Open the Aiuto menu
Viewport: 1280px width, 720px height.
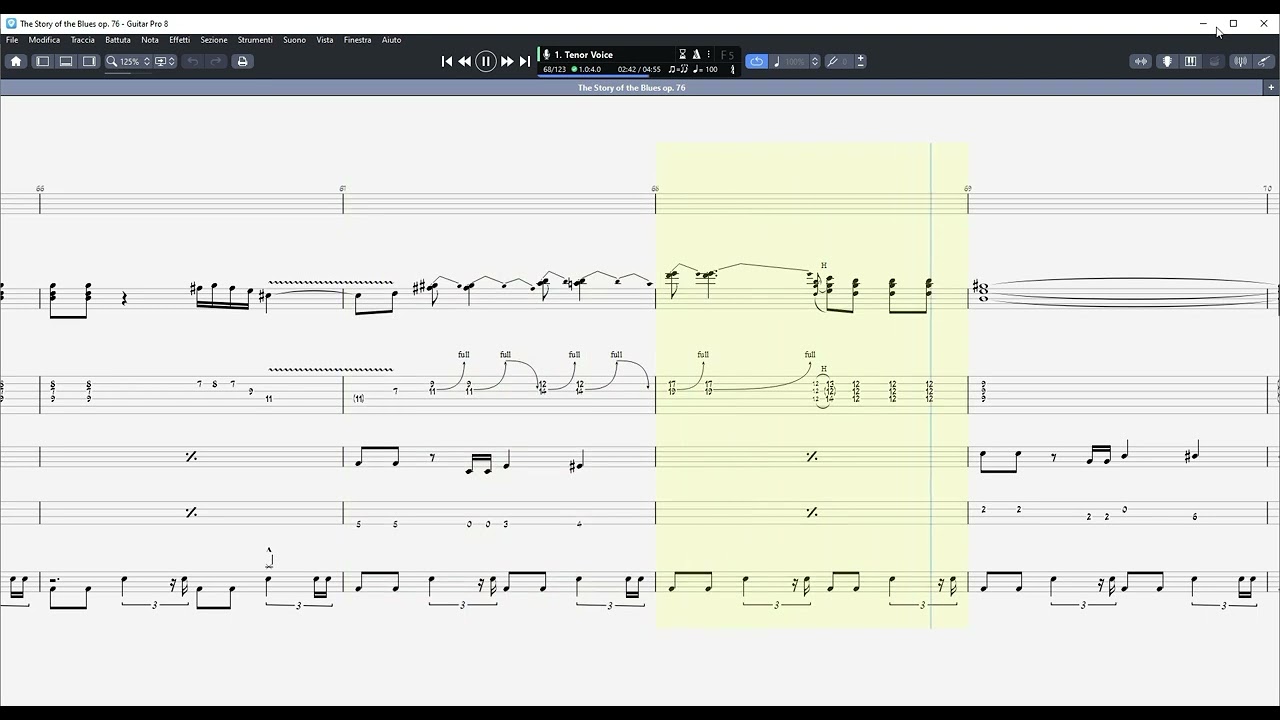click(391, 40)
